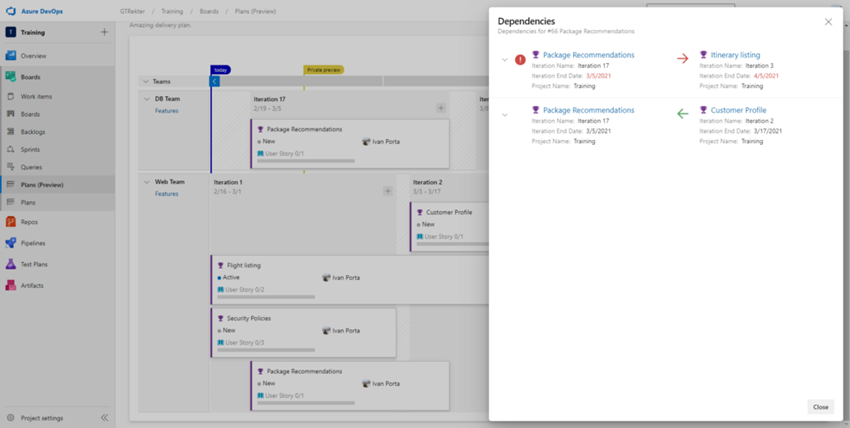Select the green Boards hub icon

click(10, 77)
